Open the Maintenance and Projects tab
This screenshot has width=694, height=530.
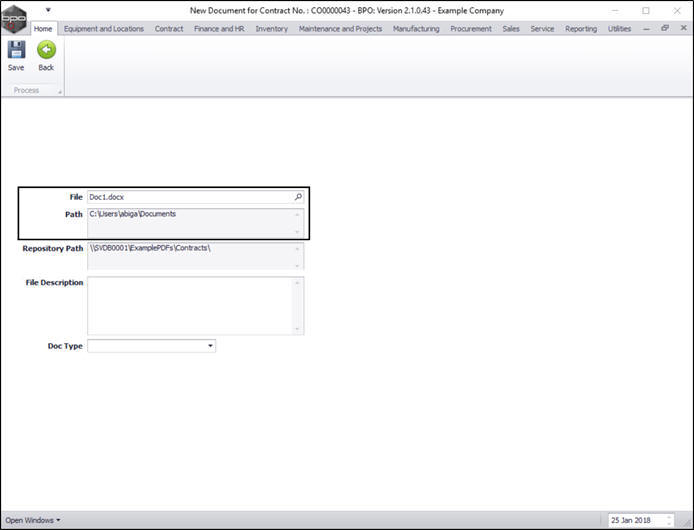coord(340,29)
